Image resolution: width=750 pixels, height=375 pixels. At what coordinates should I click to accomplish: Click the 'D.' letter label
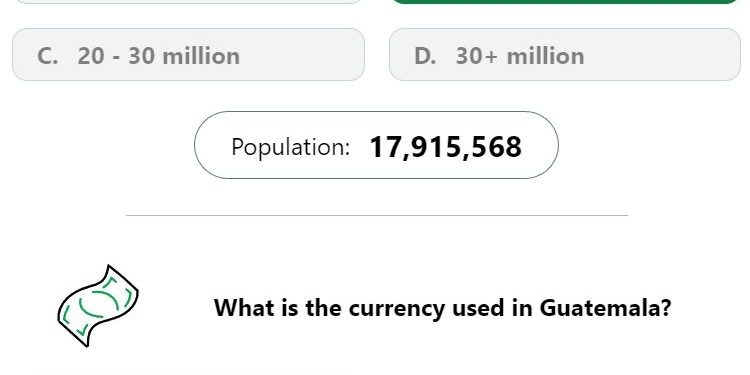(425, 56)
